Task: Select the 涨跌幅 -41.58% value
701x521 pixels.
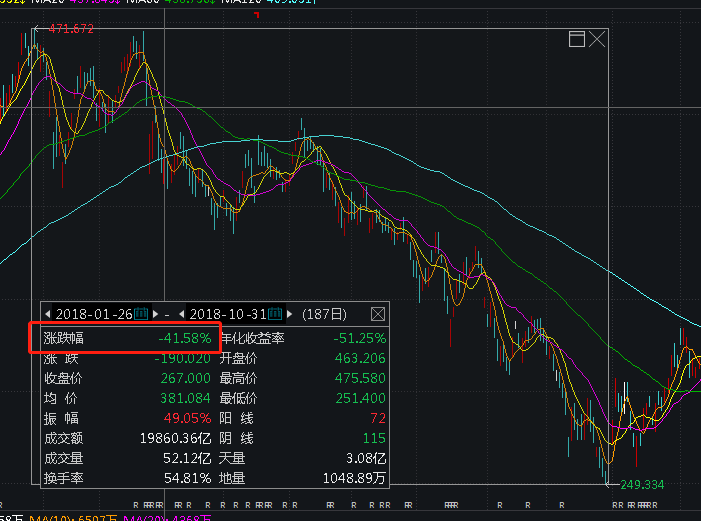Action: click(x=185, y=339)
